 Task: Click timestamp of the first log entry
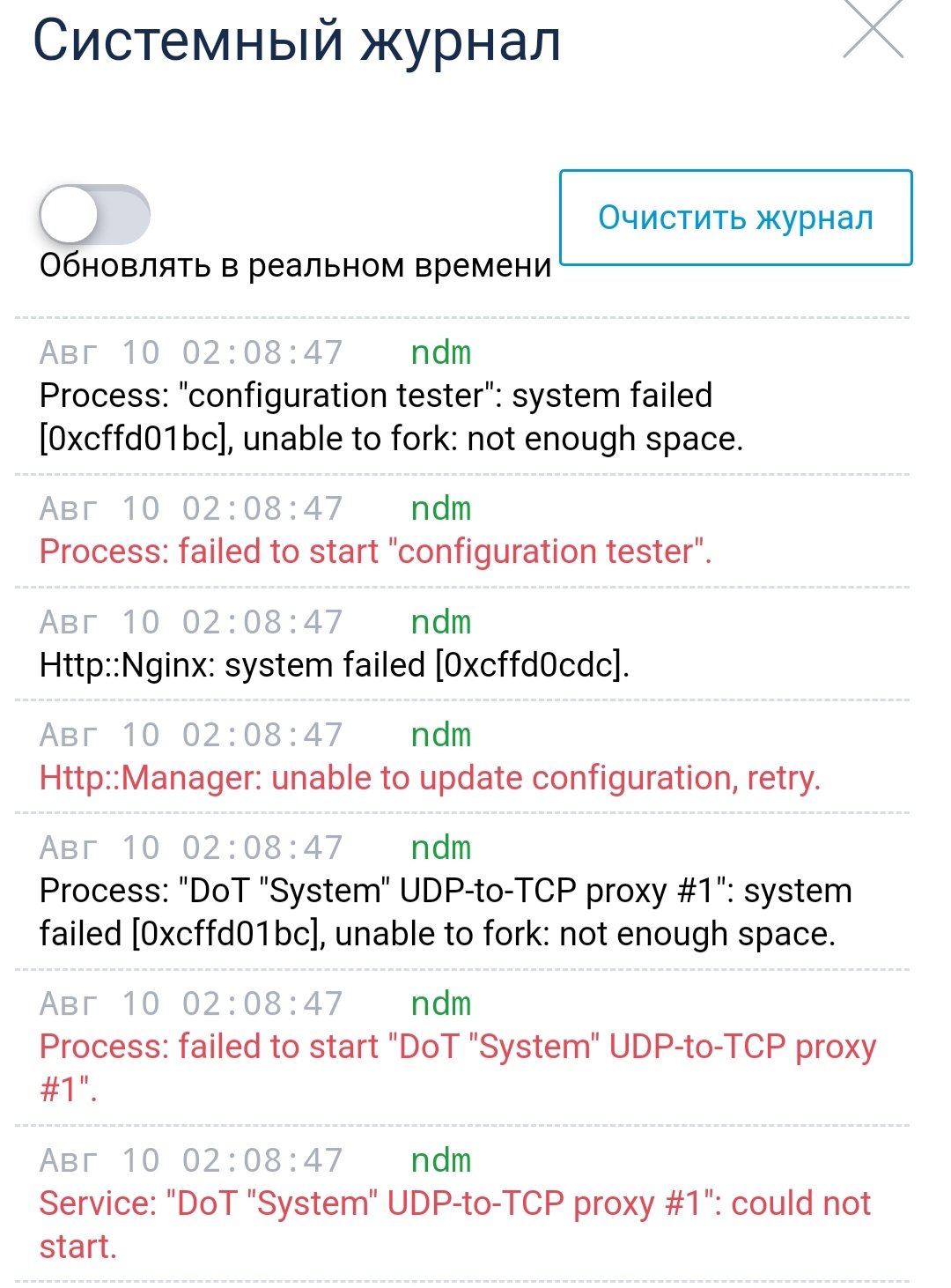click(x=191, y=352)
